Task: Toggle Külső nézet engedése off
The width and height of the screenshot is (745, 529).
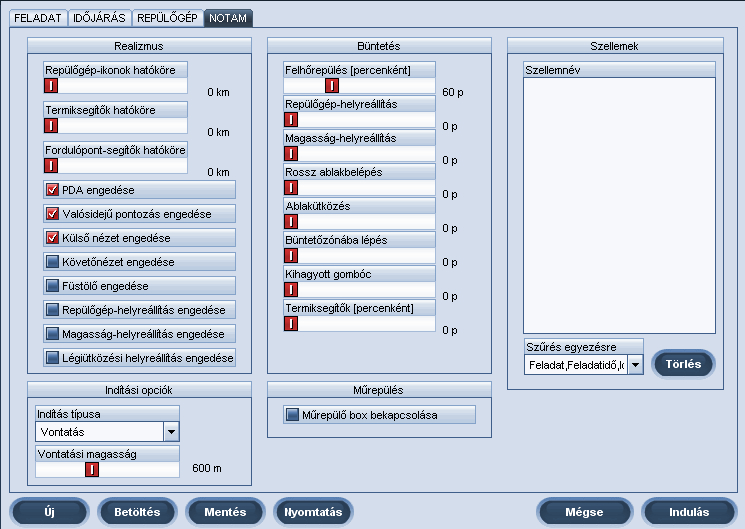Action: pos(53,238)
